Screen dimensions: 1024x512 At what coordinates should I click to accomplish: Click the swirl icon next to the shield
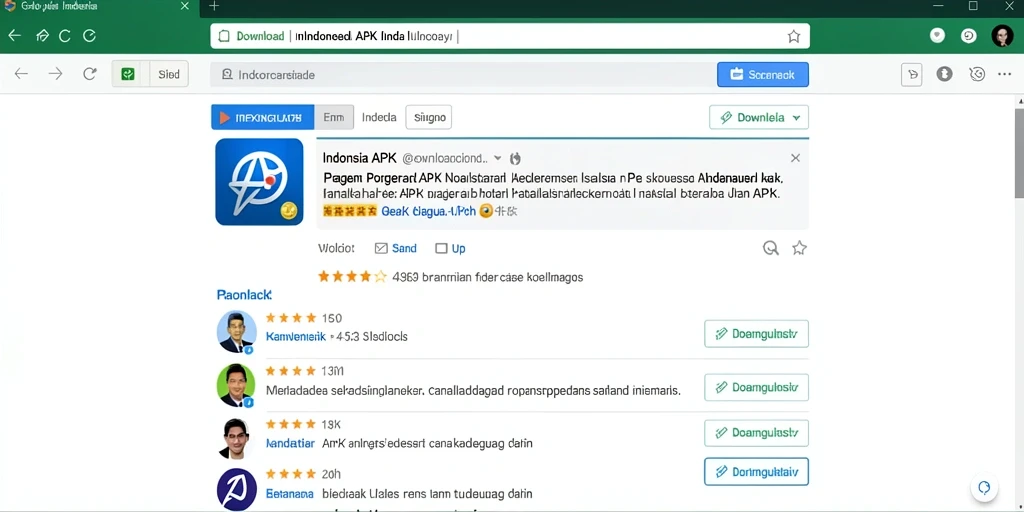pos(969,36)
